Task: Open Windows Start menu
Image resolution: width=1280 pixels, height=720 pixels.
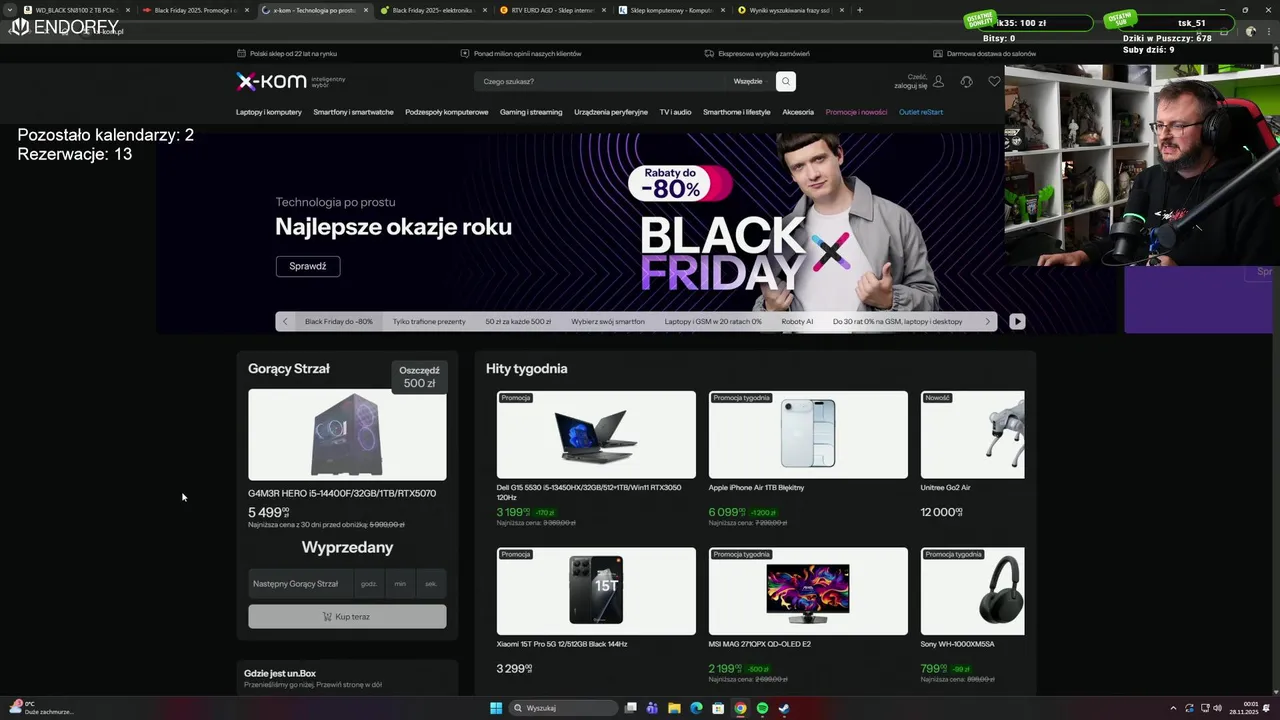Action: (496, 708)
